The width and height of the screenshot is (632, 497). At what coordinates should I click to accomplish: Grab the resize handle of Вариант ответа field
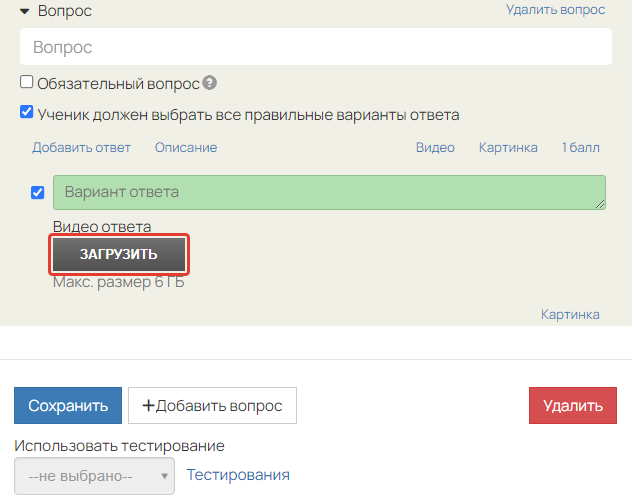601,204
